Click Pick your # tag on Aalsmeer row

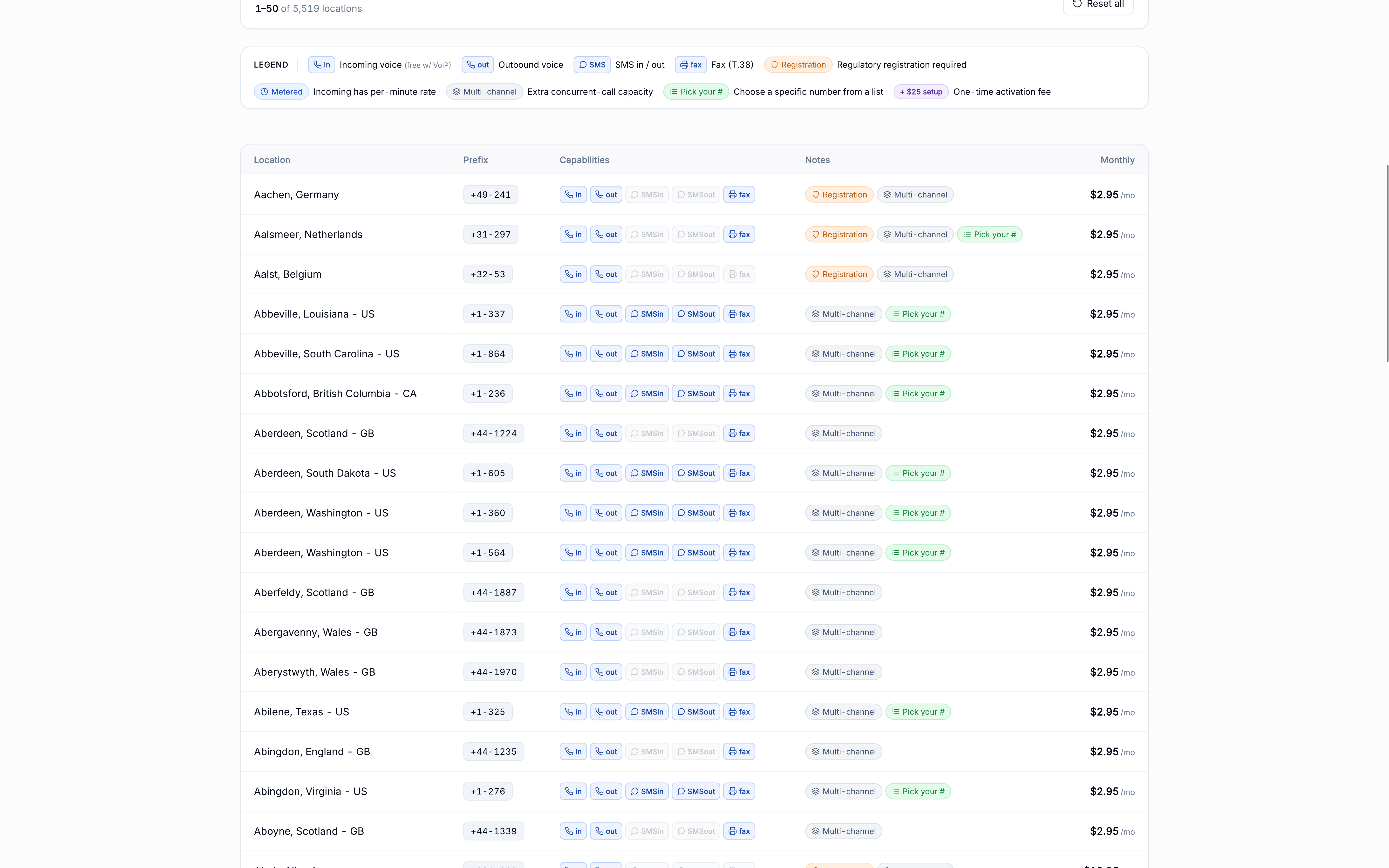(989, 234)
